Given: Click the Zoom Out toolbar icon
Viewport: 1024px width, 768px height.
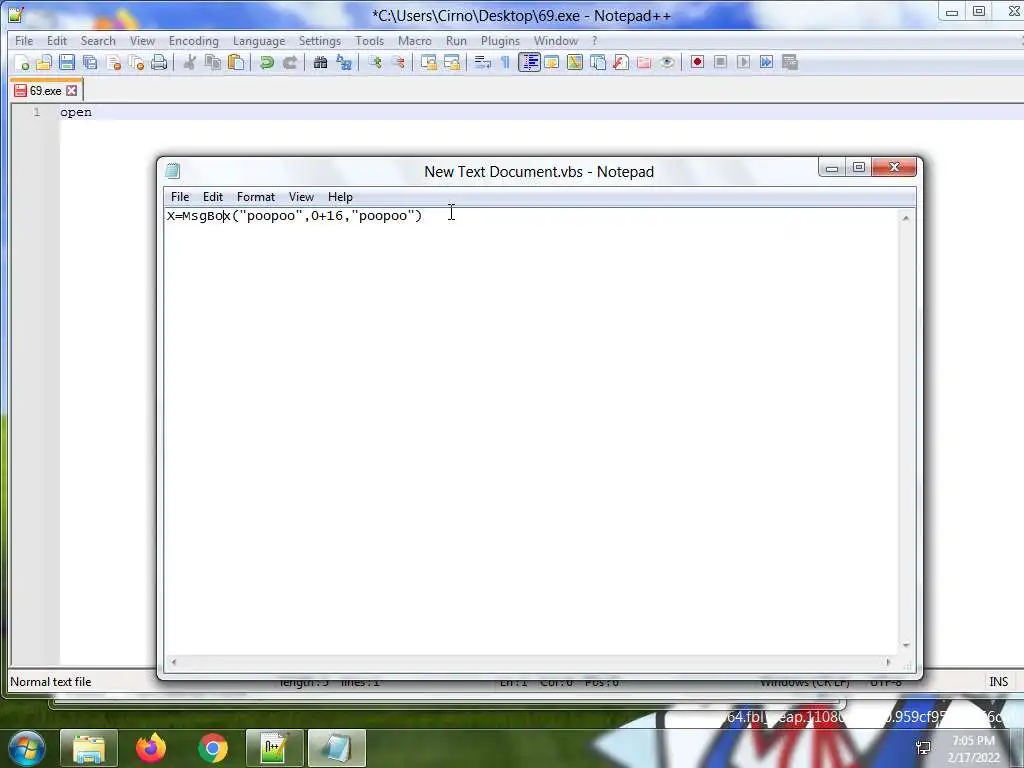Looking at the screenshot, I should tap(398, 63).
